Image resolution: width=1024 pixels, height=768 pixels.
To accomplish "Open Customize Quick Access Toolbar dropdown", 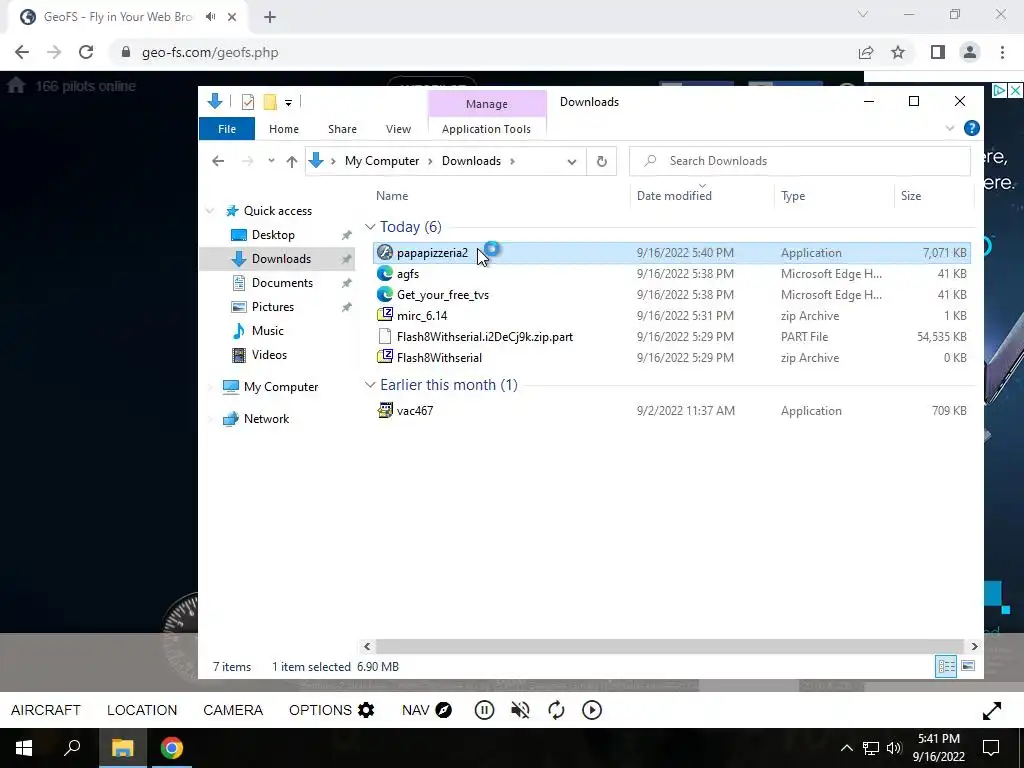I will click(x=288, y=103).
